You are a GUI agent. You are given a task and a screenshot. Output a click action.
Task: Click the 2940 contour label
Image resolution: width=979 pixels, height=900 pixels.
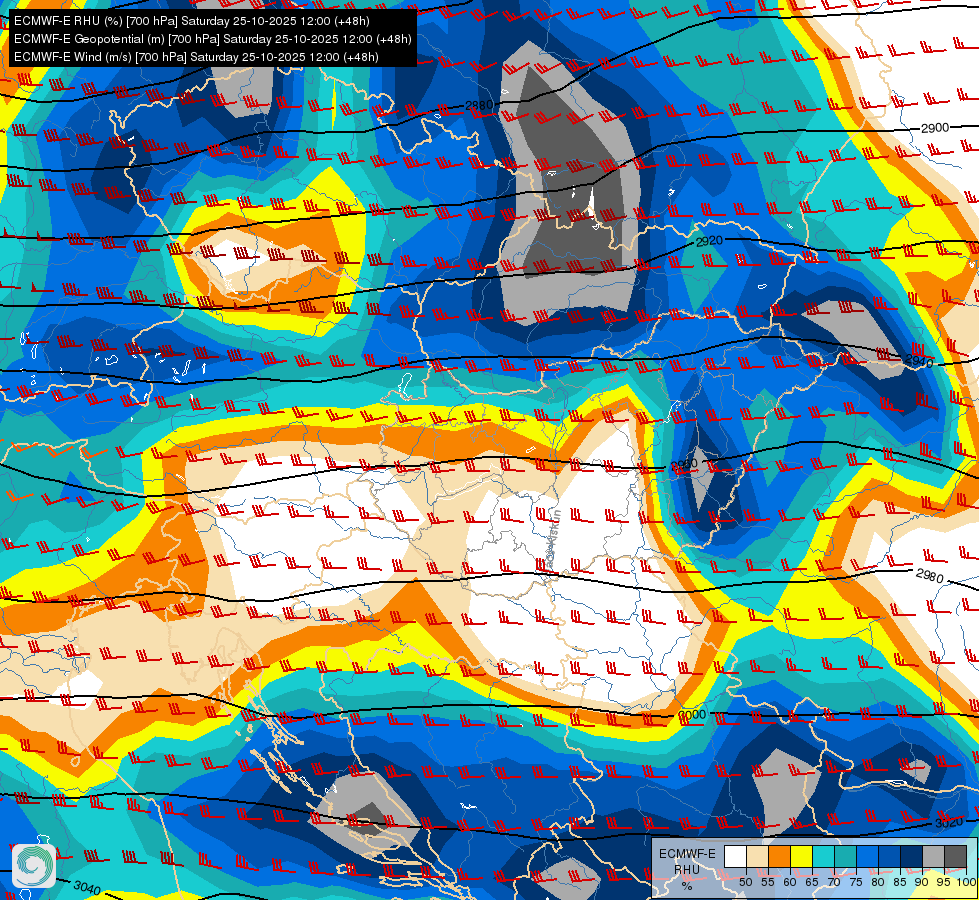click(x=919, y=362)
